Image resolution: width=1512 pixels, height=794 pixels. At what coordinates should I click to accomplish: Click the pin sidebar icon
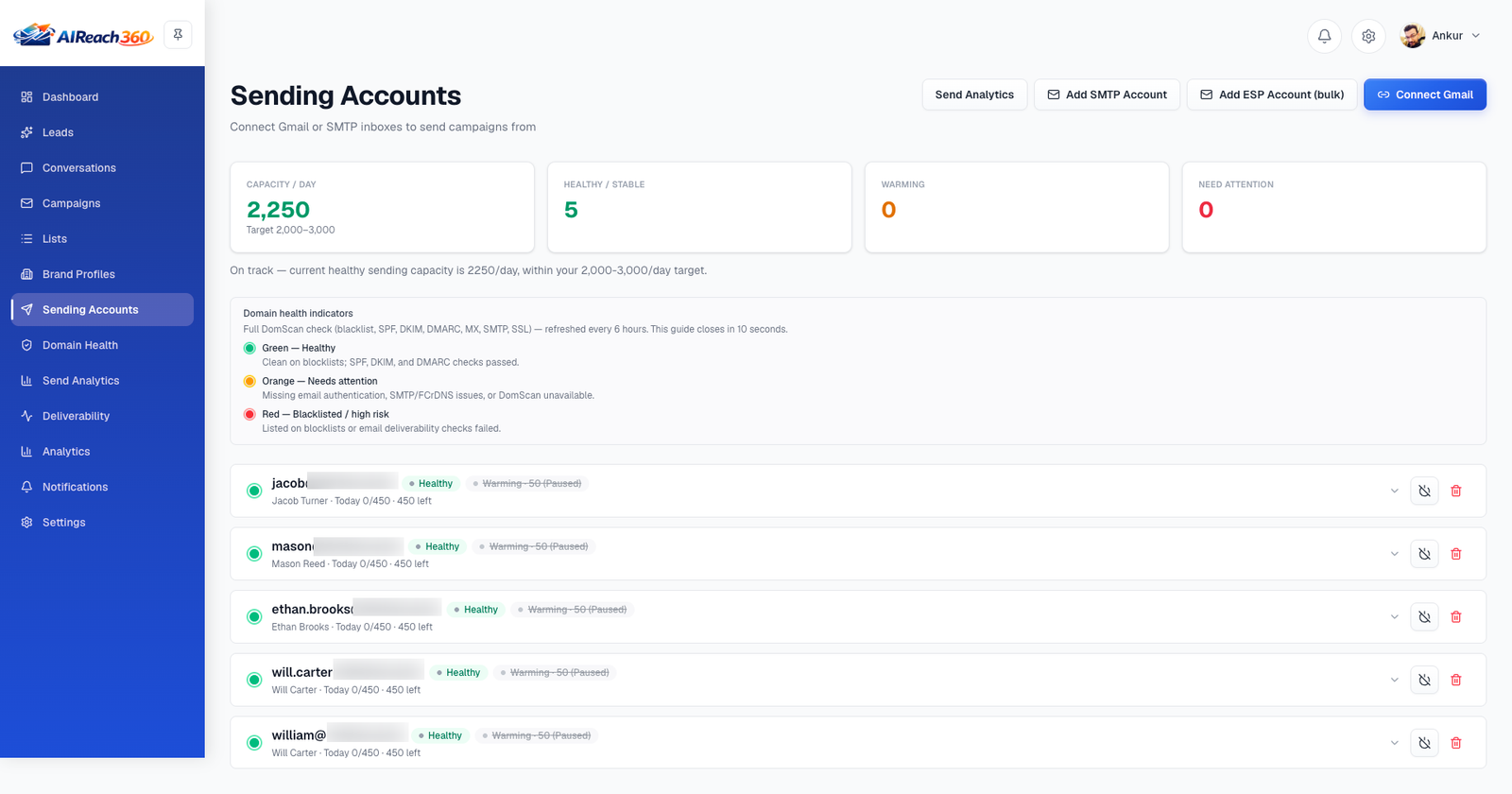pos(178,35)
